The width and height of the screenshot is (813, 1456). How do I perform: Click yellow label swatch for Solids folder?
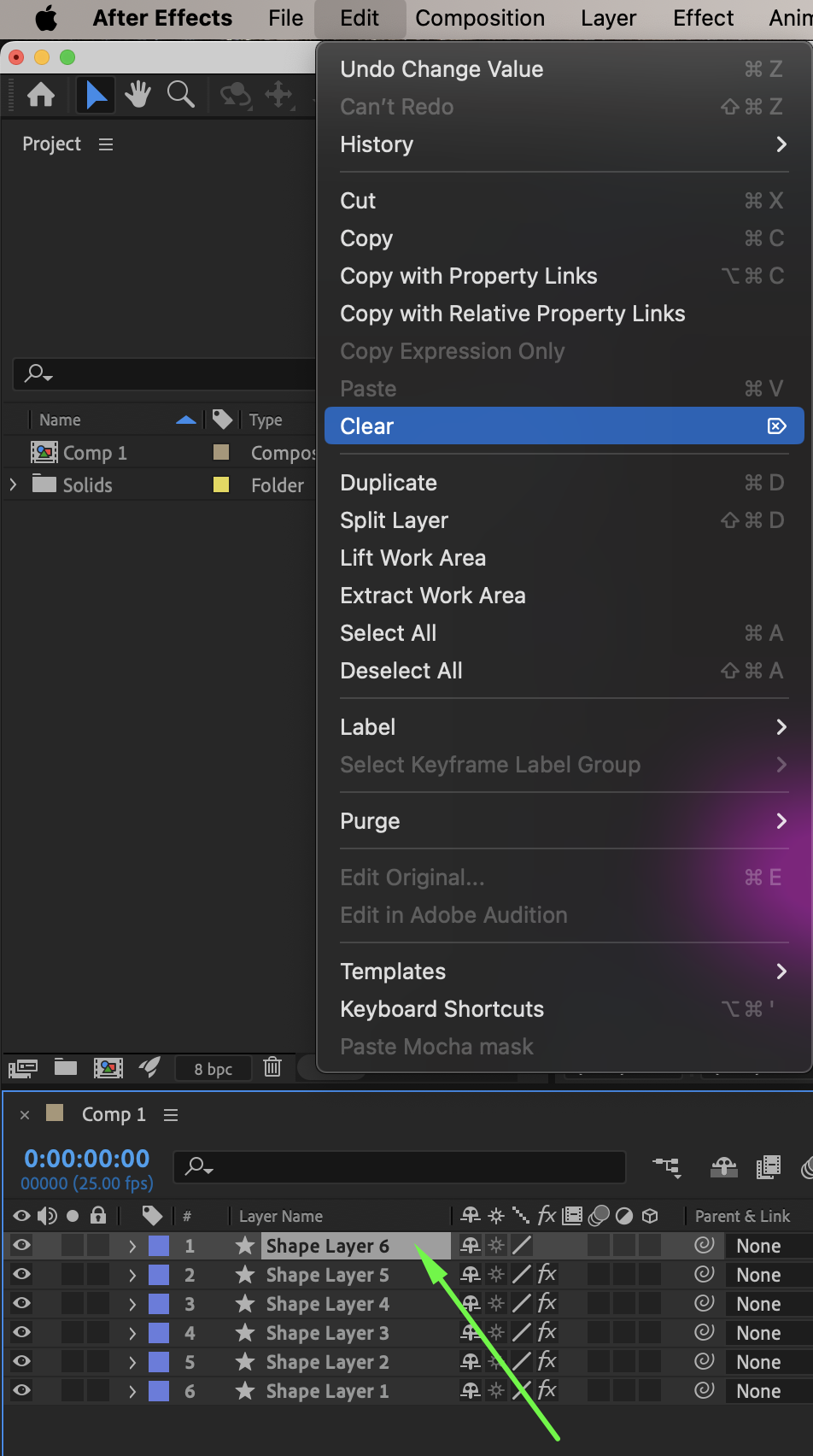tap(221, 484)
